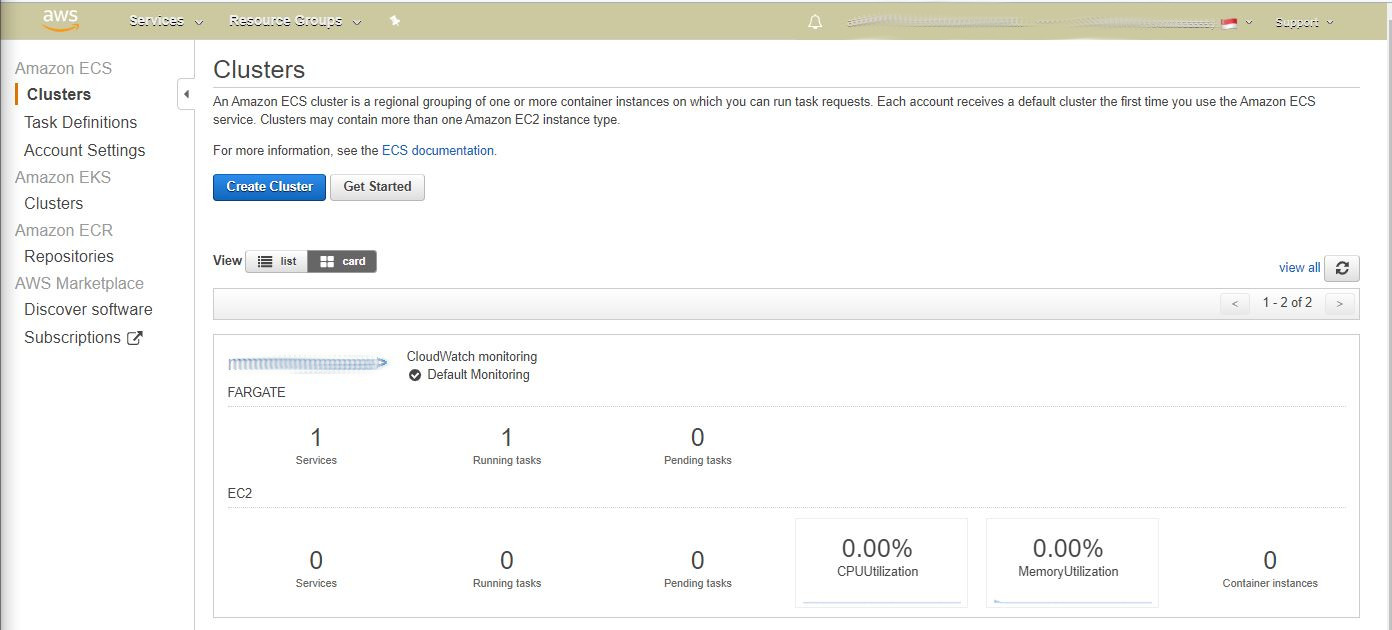Switch to card view
The width and height of the screenshot is (1392, 630).
coord(342,261)
